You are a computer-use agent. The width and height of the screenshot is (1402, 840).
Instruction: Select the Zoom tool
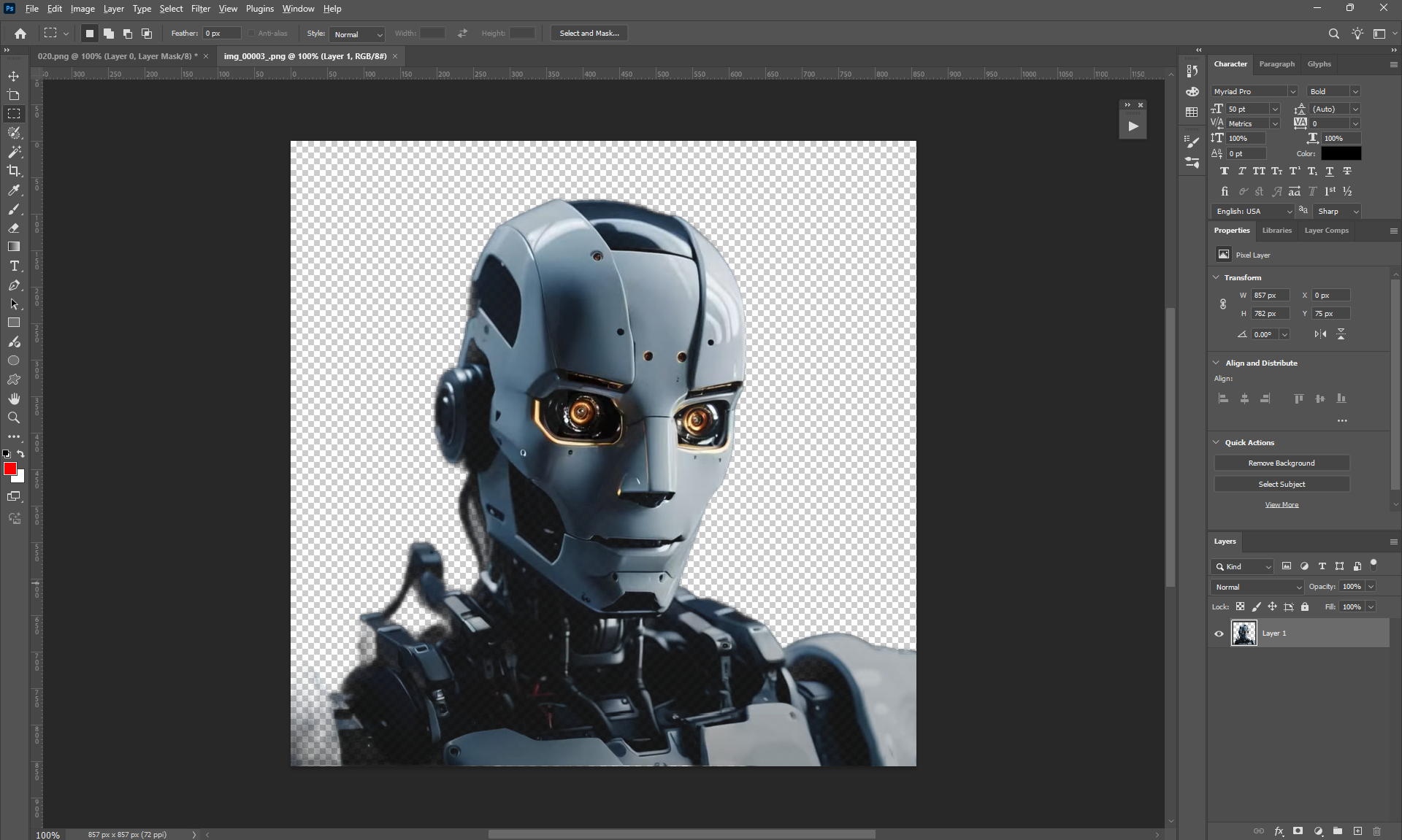click(x=14, y=417)
